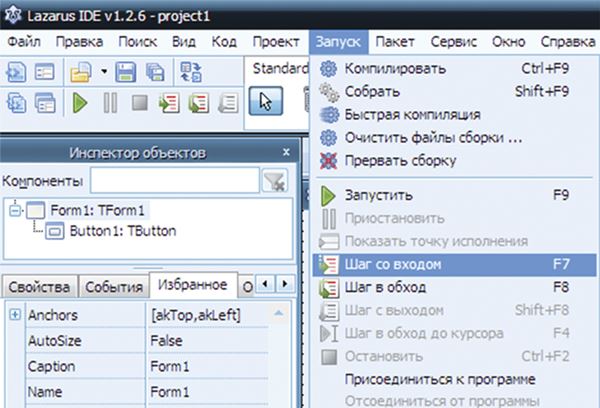Click the property grid scroll up arrow
600x408 pixels.
click(x=279, y=313)
